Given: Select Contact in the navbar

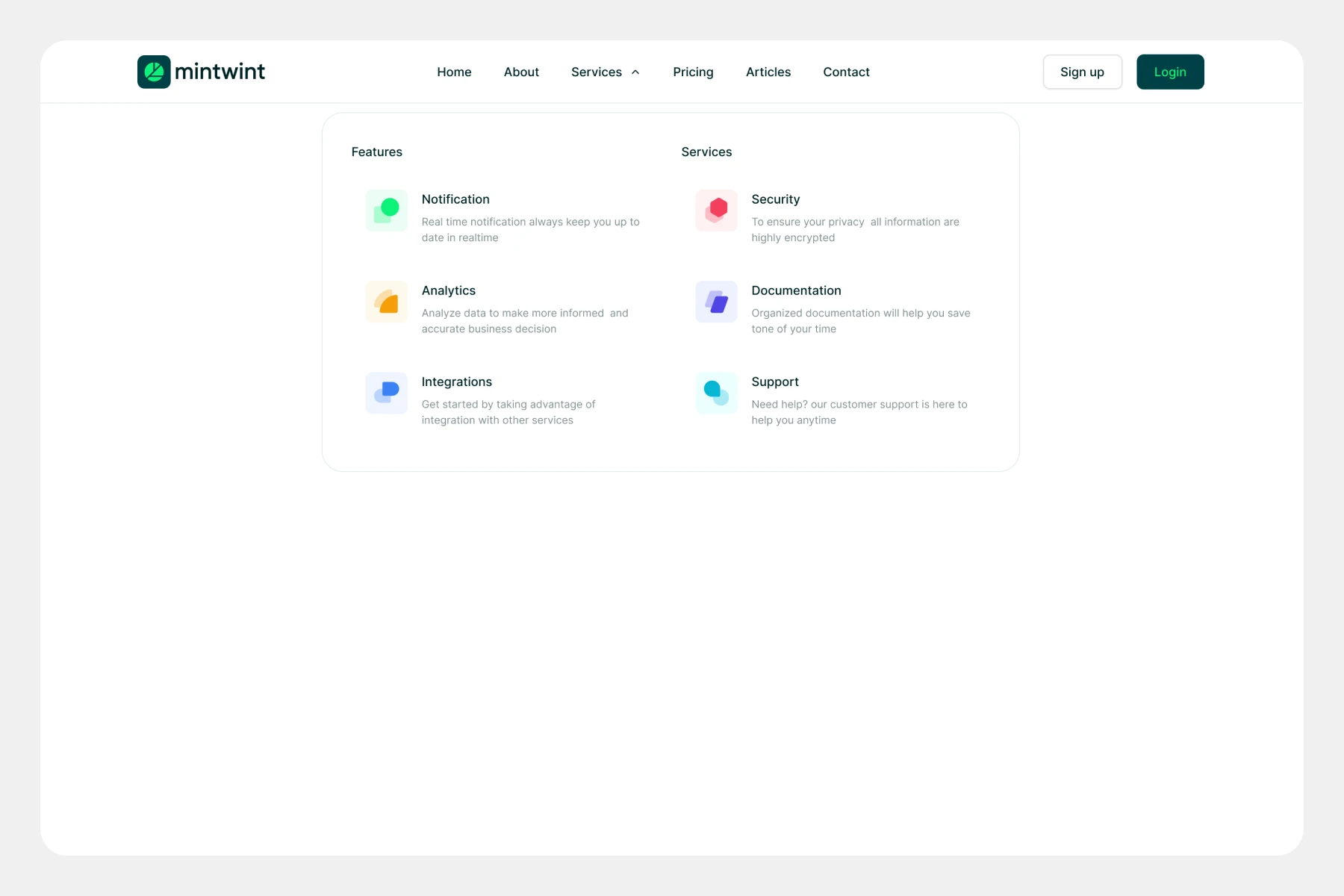Looking at the screenshot, I should coord(846,72).
